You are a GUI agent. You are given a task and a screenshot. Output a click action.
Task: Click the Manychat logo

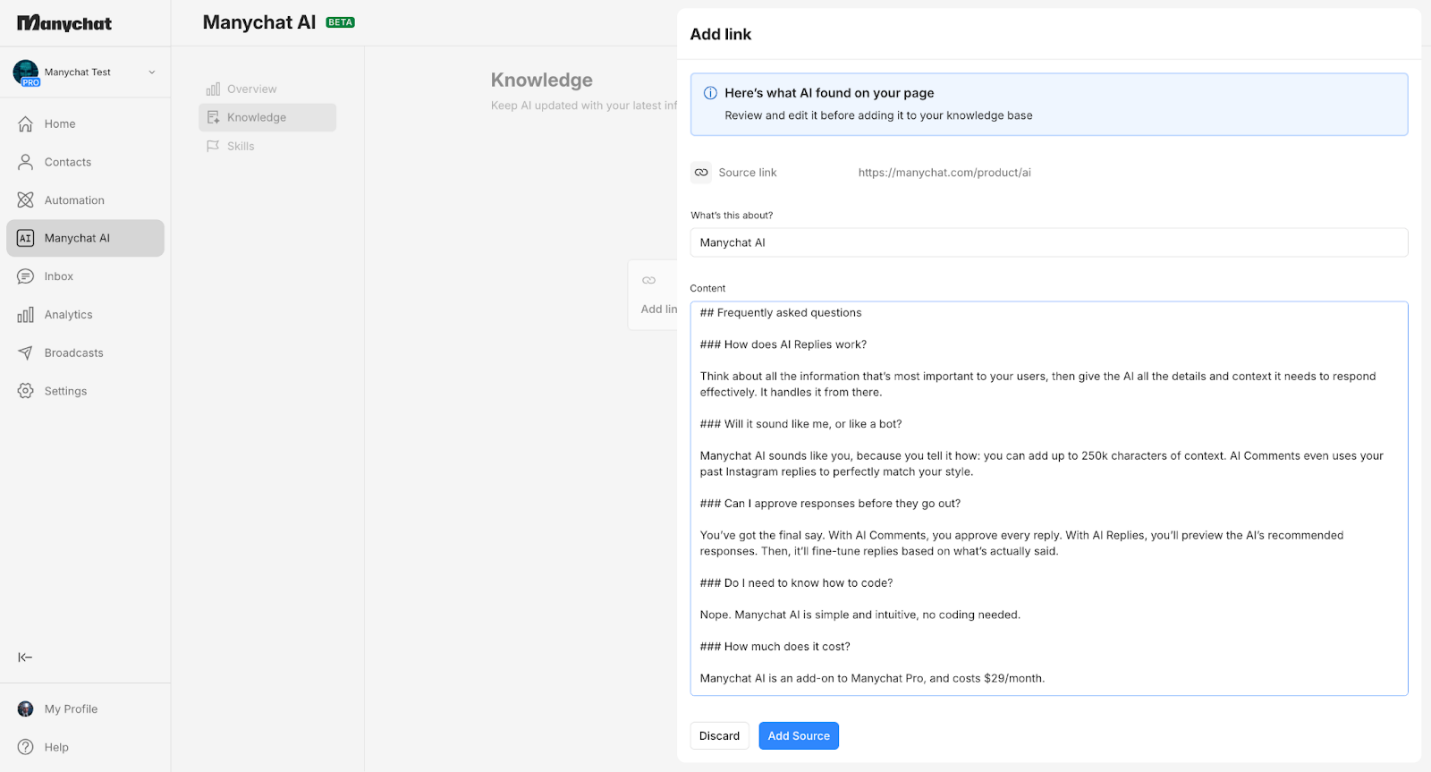(x=65, y=23)
